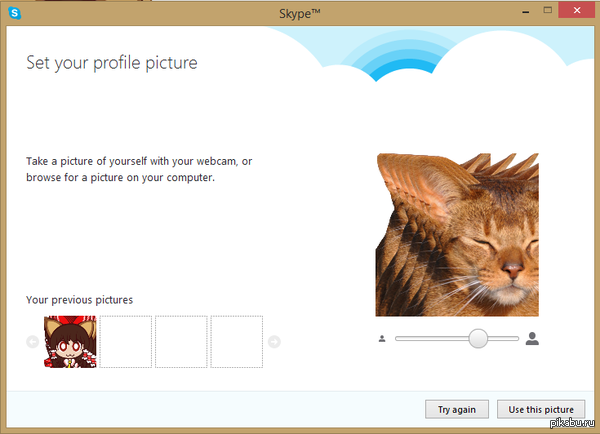600x434 pixels.
Task: Click the "Your previous pictures" label
Action: point(79,300)
